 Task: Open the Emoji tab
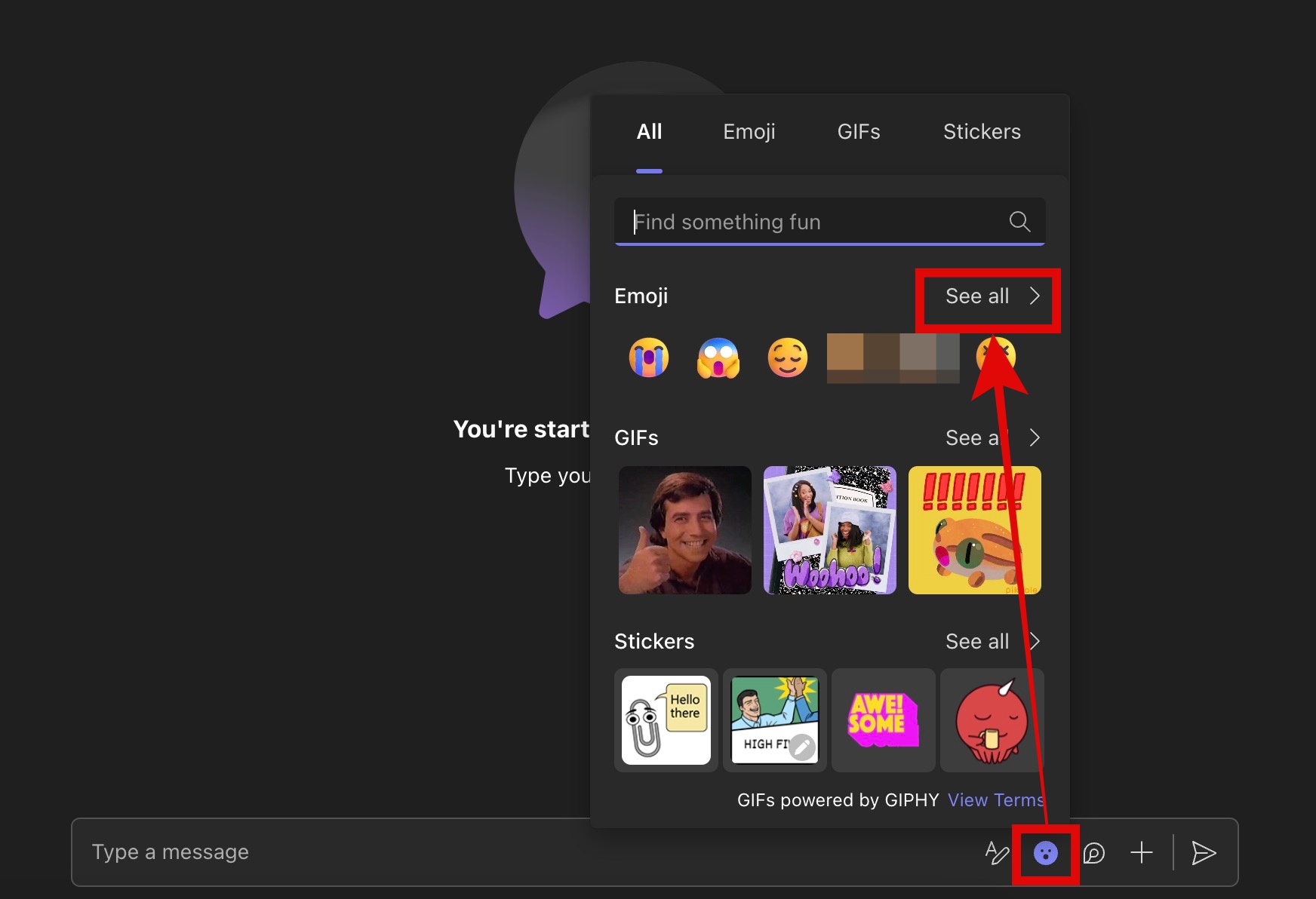pos(749,131)
